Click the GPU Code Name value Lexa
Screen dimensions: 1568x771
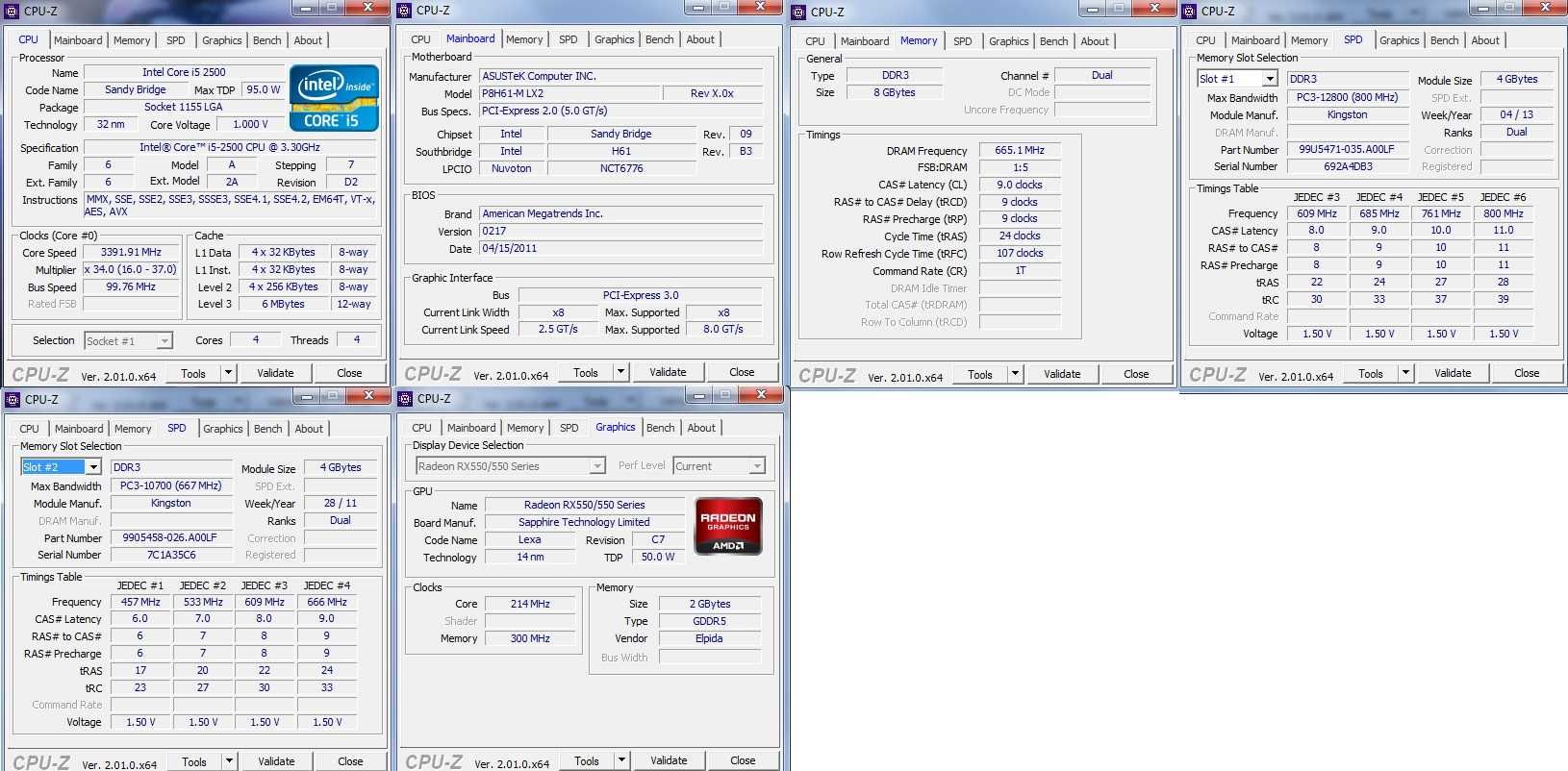click(x=529, y=539)
